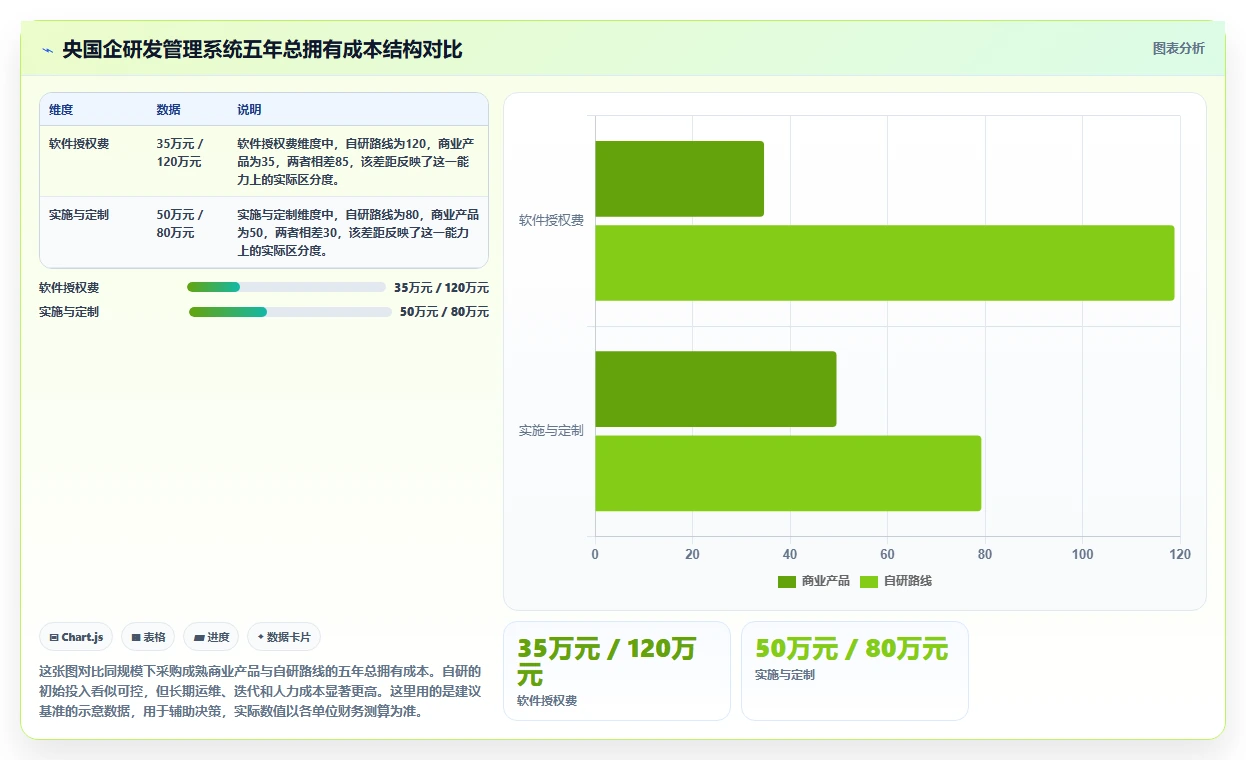
Task: Click the 实施与定制 y-axis label in chart
Action: point(551,431)
